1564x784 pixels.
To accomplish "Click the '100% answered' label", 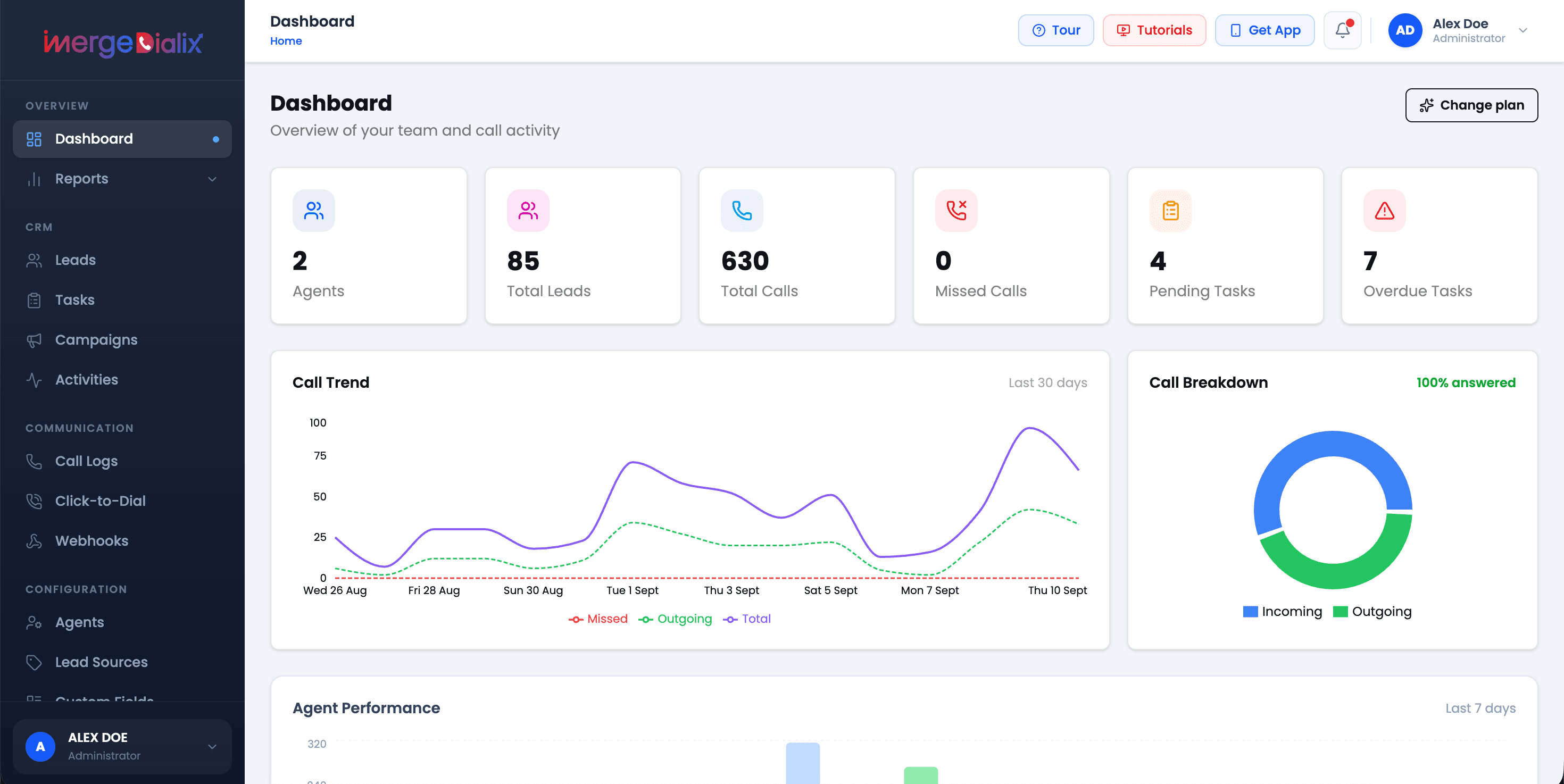I will pyautogui.click(x=1466, y=383).
